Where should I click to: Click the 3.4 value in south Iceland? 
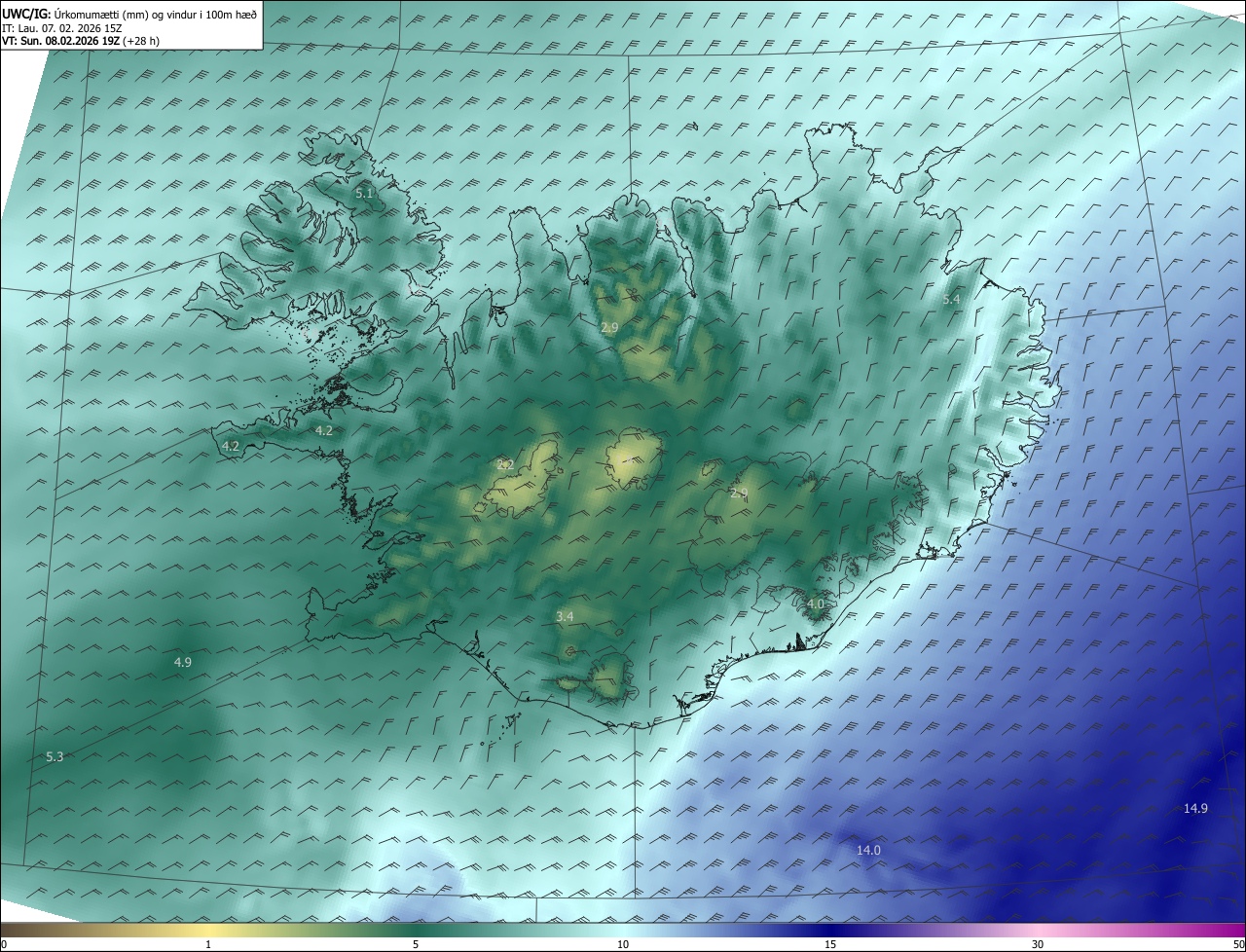565,616
